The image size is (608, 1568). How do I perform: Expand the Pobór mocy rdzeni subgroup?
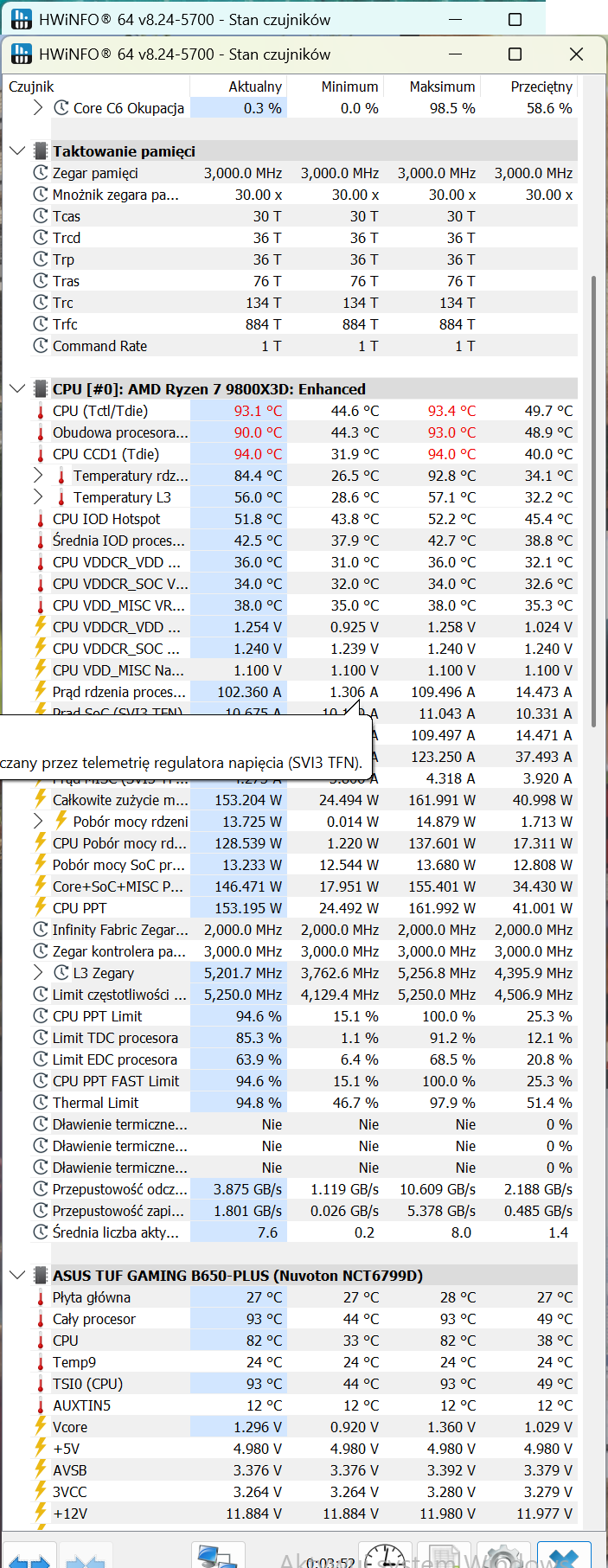point(38,822)
